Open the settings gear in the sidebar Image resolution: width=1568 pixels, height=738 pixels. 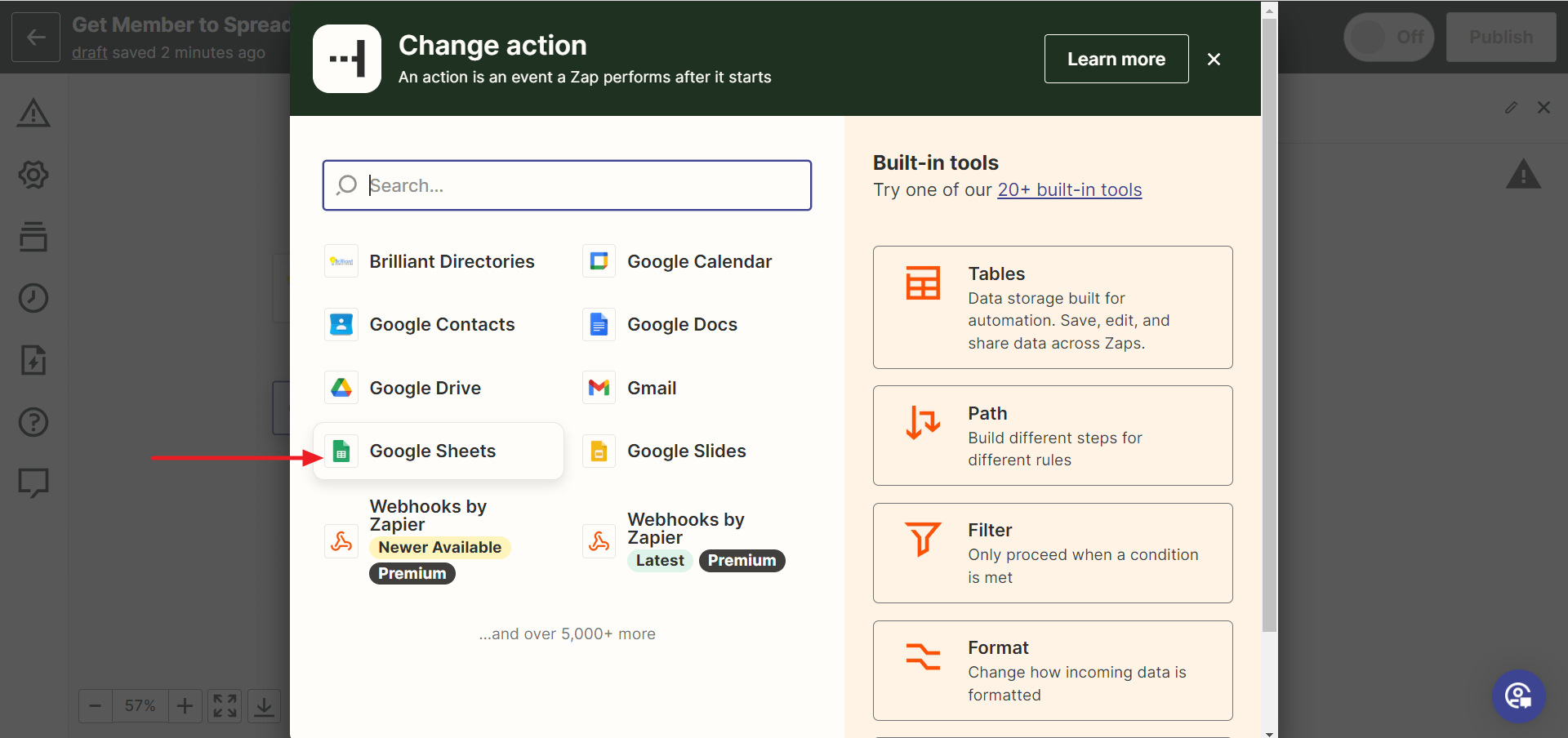(33, 175)
